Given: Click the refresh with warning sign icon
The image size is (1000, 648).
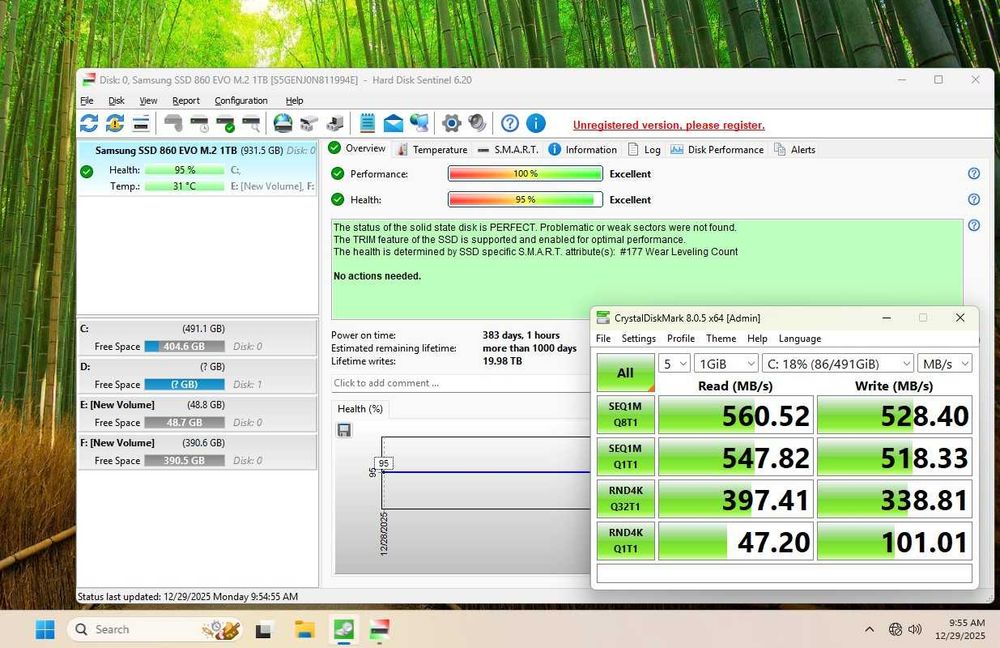Looking at the screenshot, I should click(x=115, y=123).
